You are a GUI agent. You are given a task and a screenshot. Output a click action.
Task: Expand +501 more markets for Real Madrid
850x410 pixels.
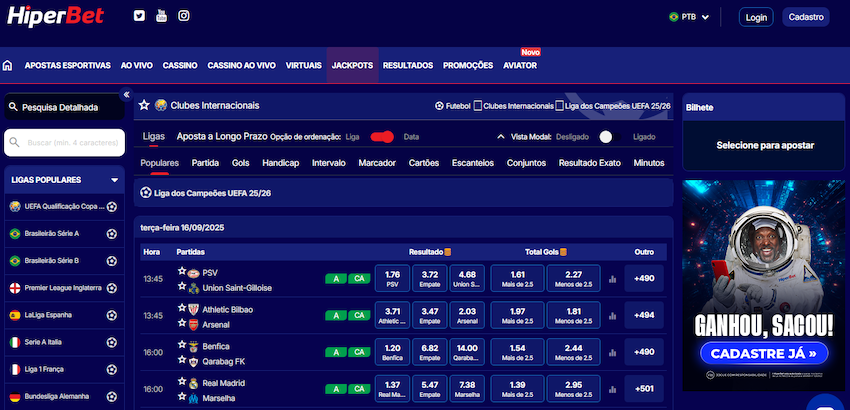coord(644,389)
